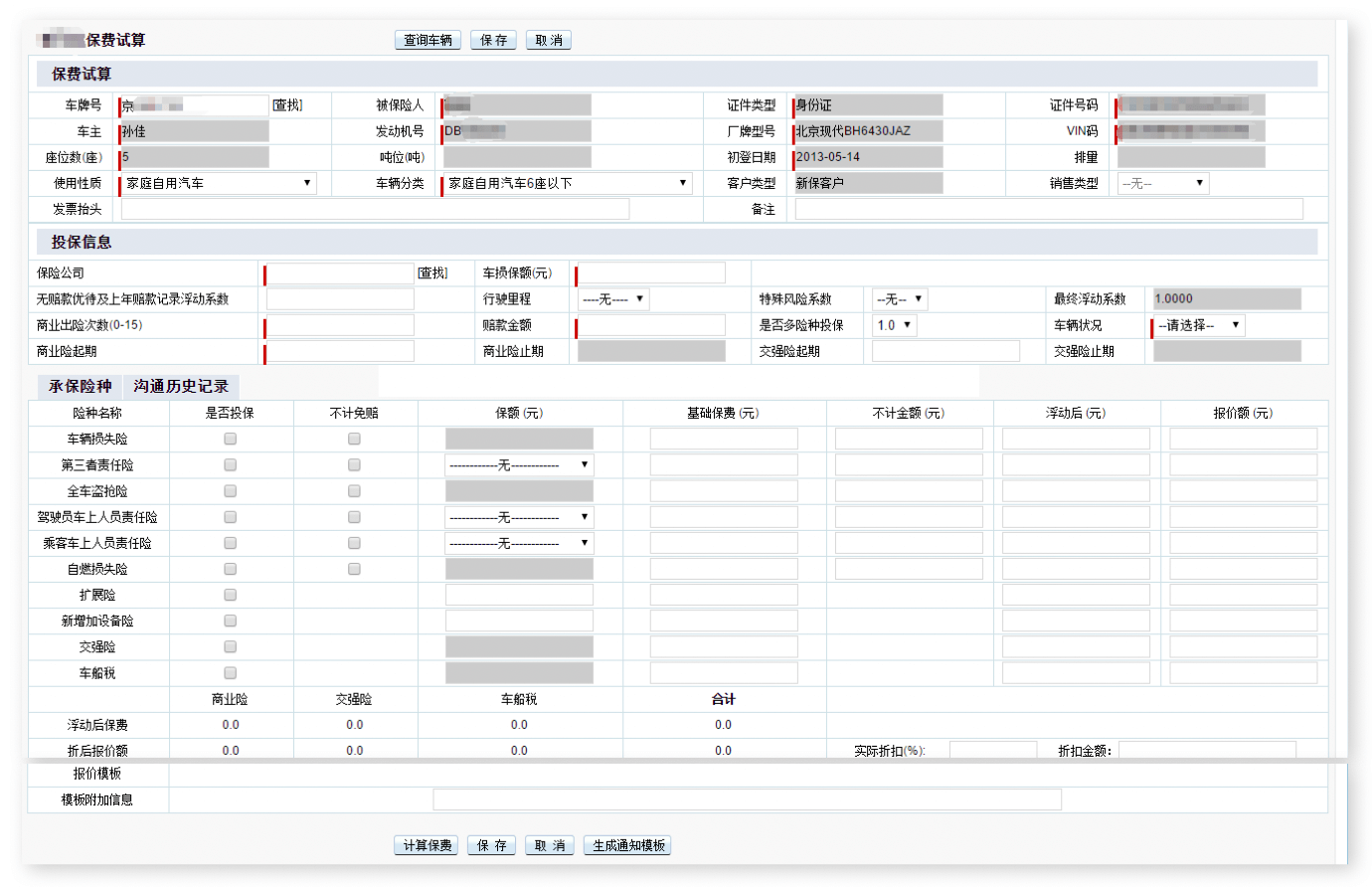Check 是否投保 for 车辆损失险
The height and width of the screenshot is (887, 1372).
point(231,439)
